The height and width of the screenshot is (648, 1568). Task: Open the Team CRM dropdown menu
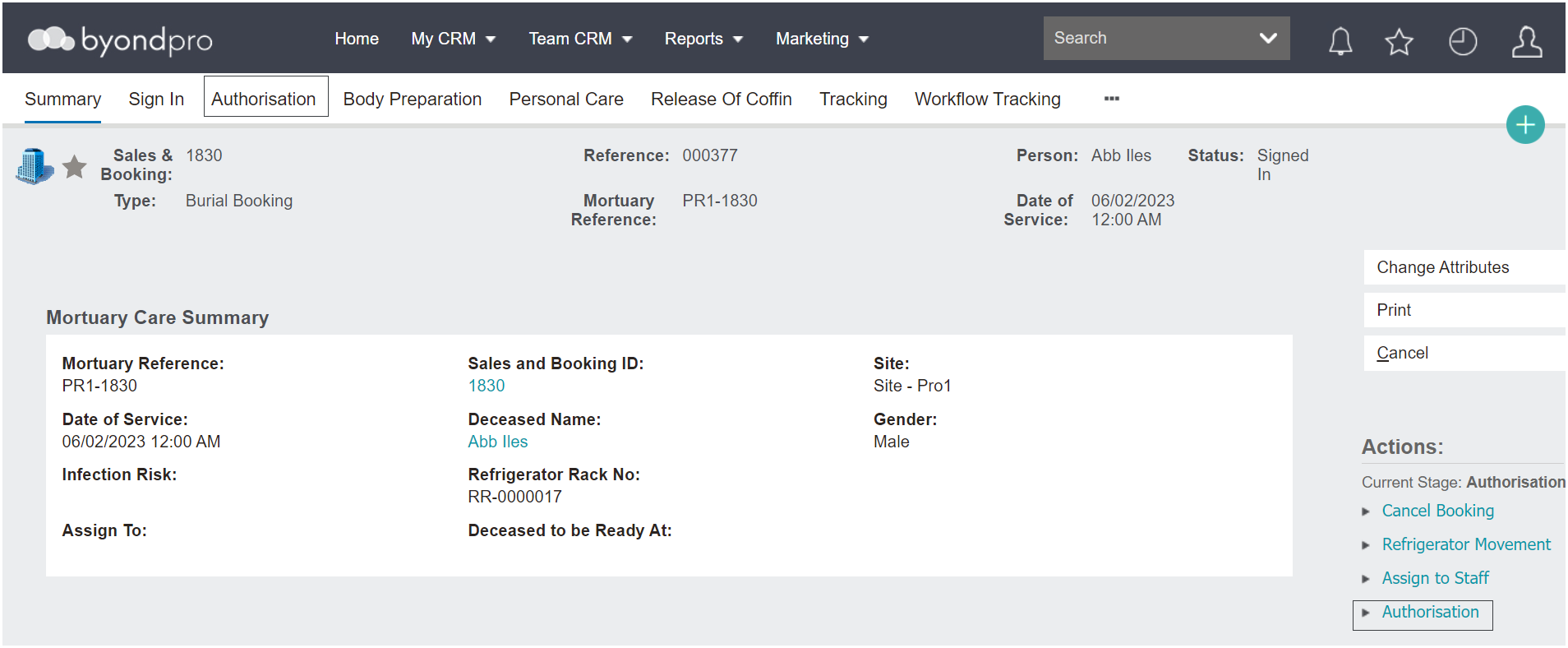tap(580, 39)
